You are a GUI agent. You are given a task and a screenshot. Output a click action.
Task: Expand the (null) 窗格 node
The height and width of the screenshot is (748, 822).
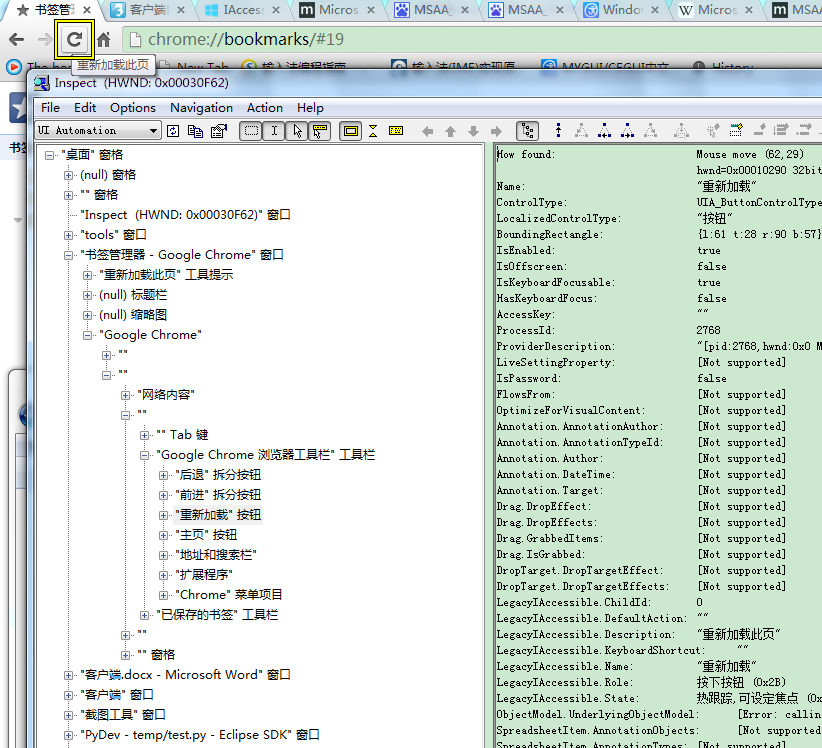click(x=68, y=175)
